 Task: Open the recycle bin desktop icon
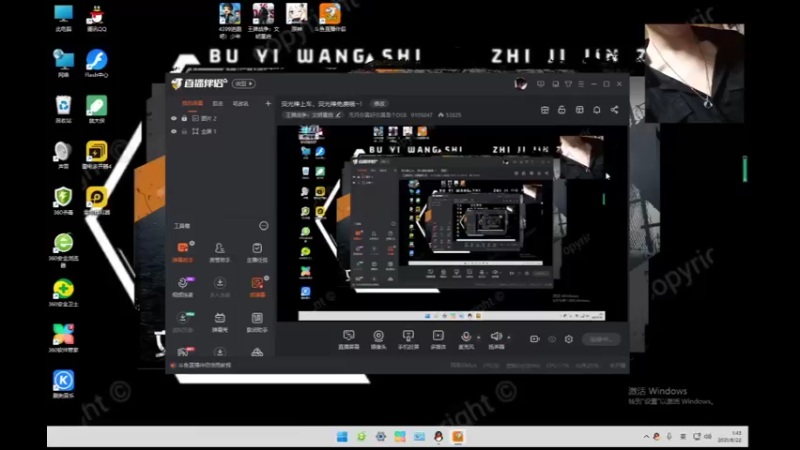63,110
